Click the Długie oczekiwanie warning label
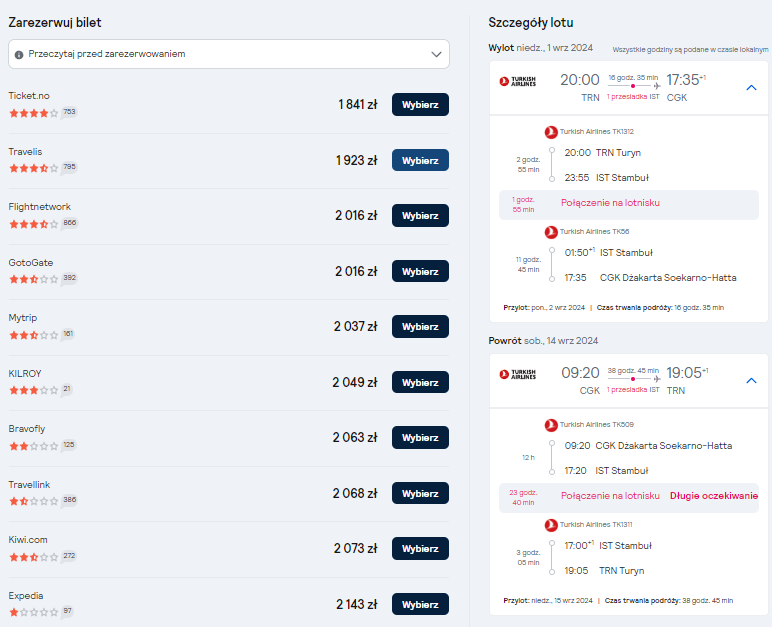This screenshot has height=627, width=772. point(713,496)
